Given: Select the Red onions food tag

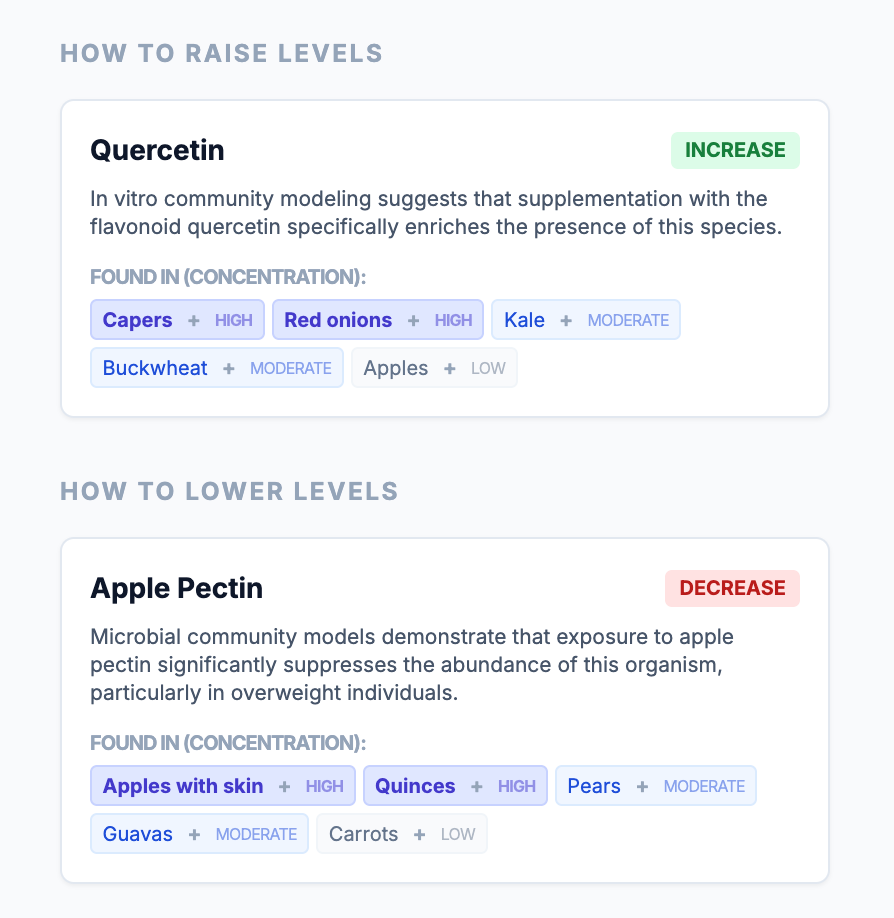Looking at the screenshot, I should [338, 321].
